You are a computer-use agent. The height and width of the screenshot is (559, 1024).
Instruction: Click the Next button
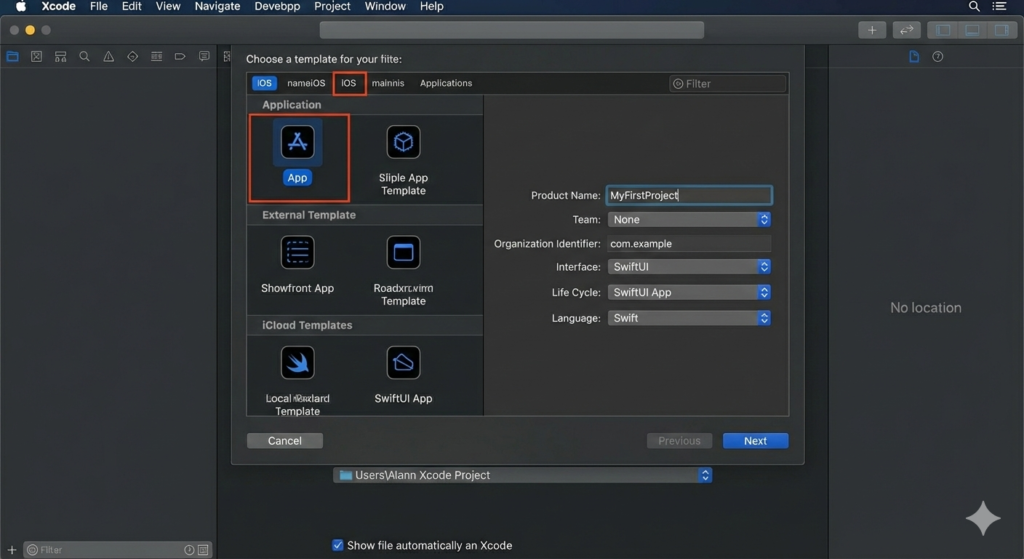tap(756, 441)
